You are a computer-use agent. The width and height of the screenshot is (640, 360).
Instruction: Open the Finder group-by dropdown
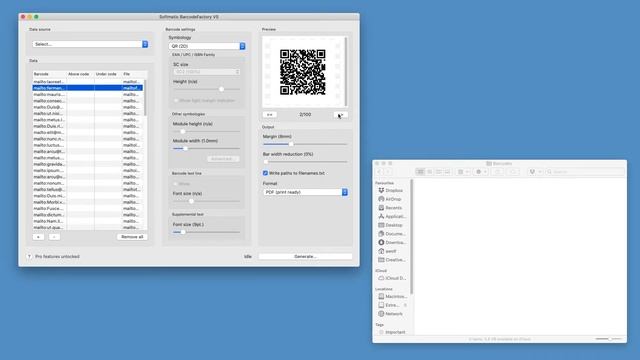[463, 172]
